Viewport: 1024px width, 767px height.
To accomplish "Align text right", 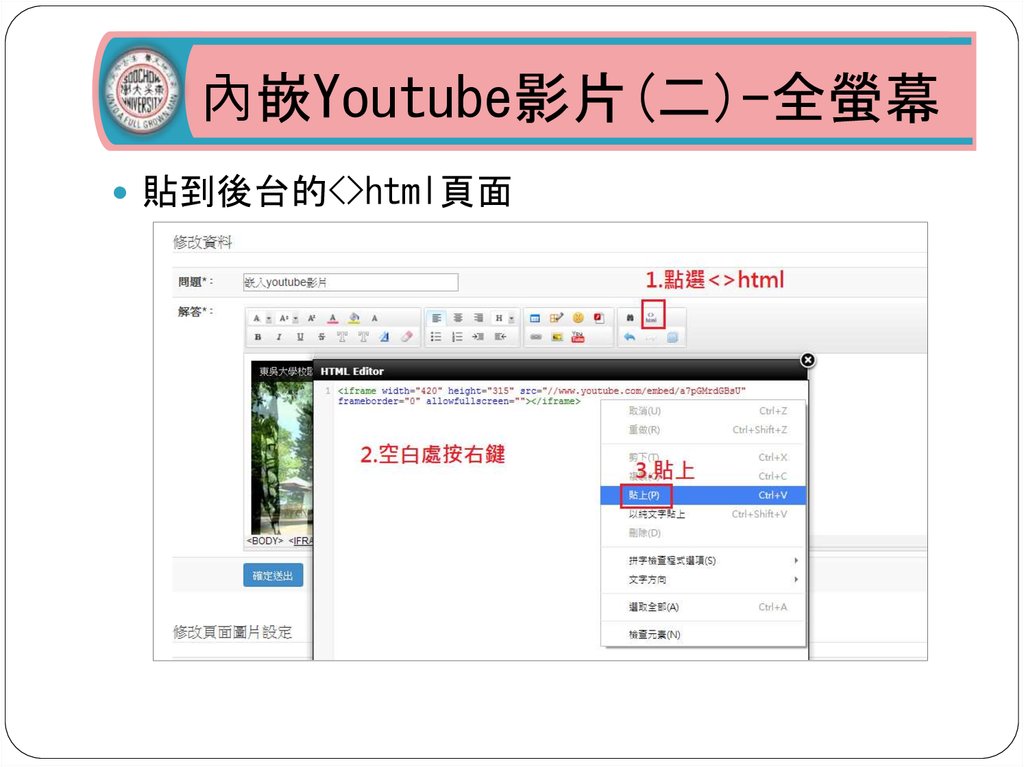I will [x=479, y=318].
